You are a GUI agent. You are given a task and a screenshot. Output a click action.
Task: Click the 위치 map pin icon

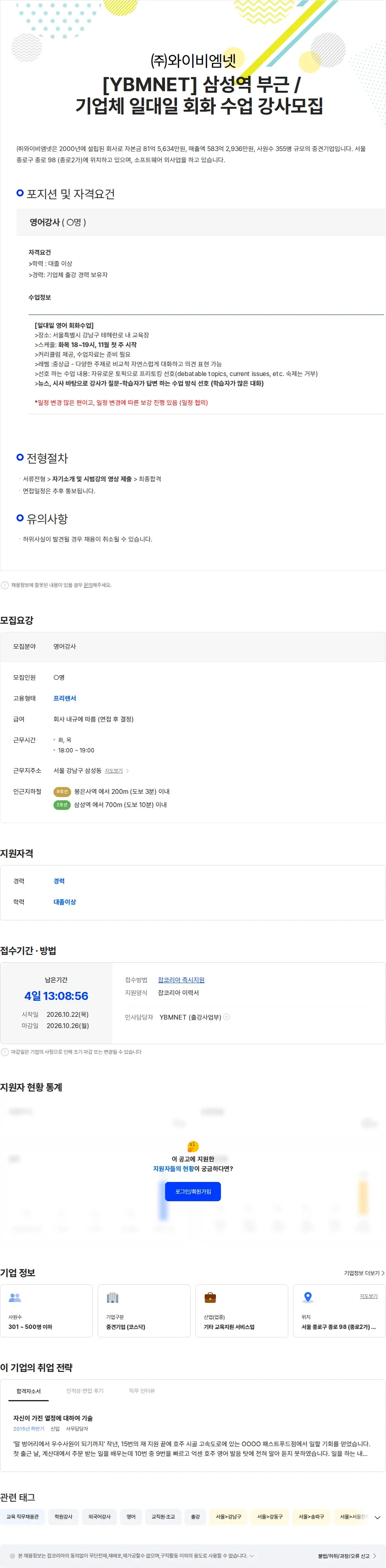click(x=308, y=1298)
